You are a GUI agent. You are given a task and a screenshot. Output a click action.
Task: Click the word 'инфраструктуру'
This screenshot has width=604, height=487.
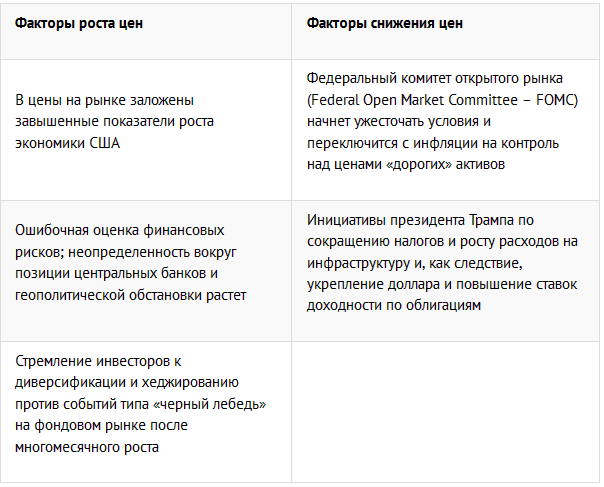pyautogui.click(x=361, y=264)
